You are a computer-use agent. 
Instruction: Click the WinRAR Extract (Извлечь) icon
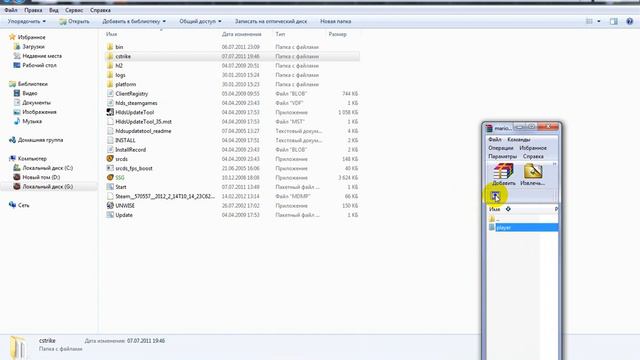point(533,174)
